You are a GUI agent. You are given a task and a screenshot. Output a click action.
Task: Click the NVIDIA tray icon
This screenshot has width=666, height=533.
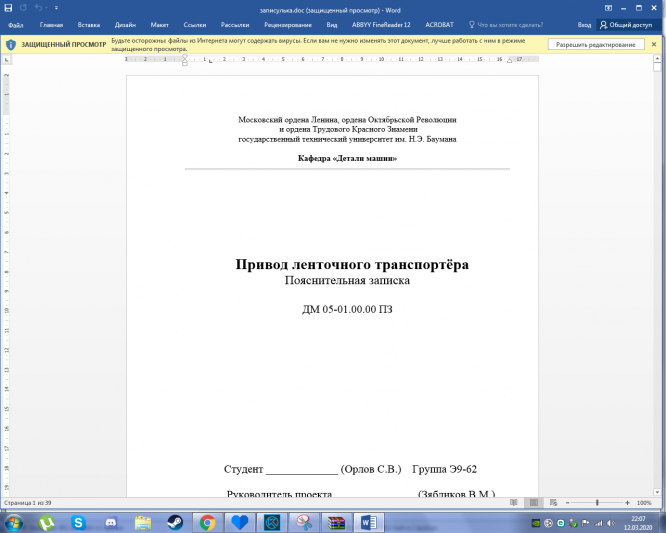[536, 523]
